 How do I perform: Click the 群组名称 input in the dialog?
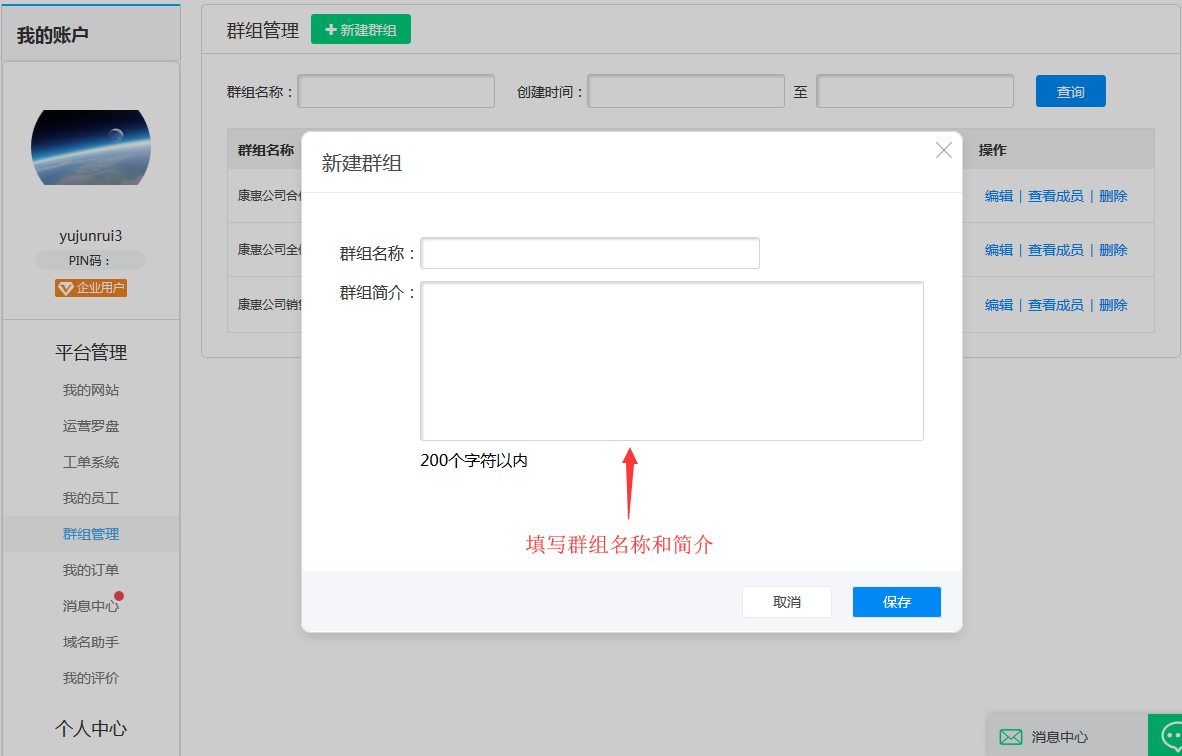tap(589, 252)
